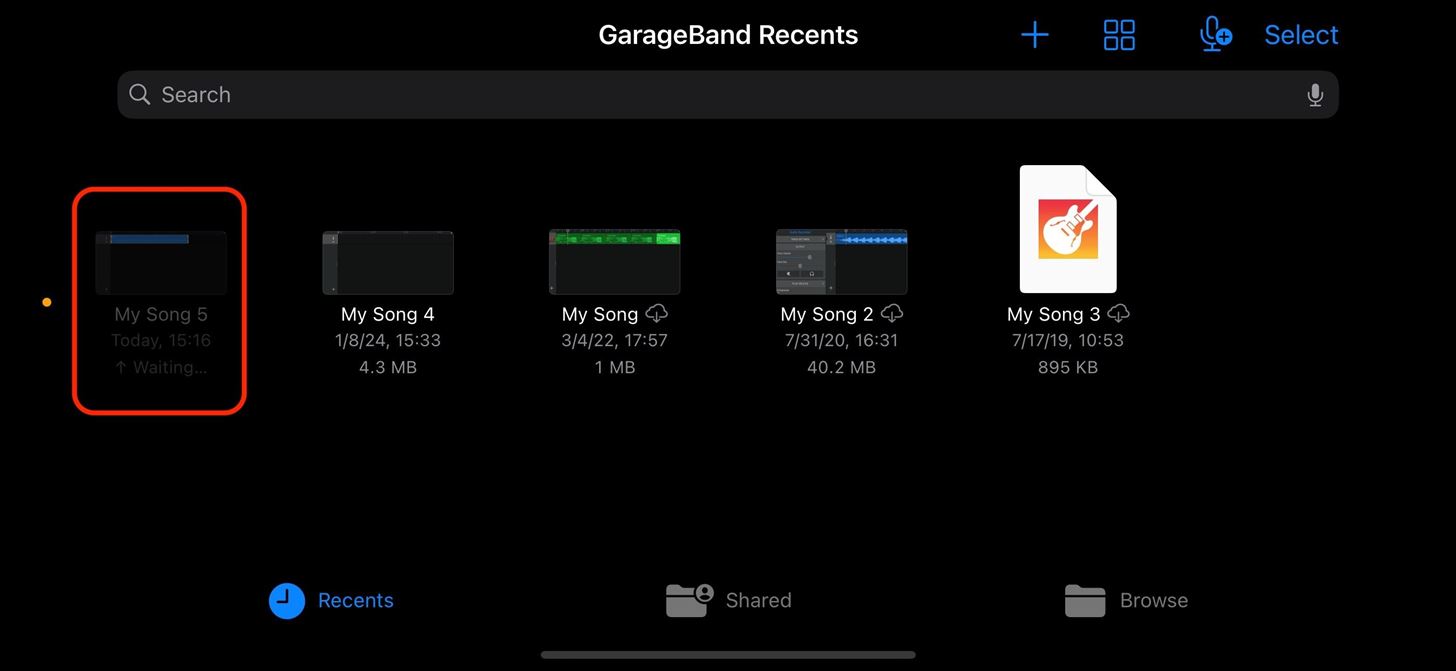Viewport: 1456px width, 671px height.
Task: Open the My Song 4 project thumbnail
Action: [388, 263]
